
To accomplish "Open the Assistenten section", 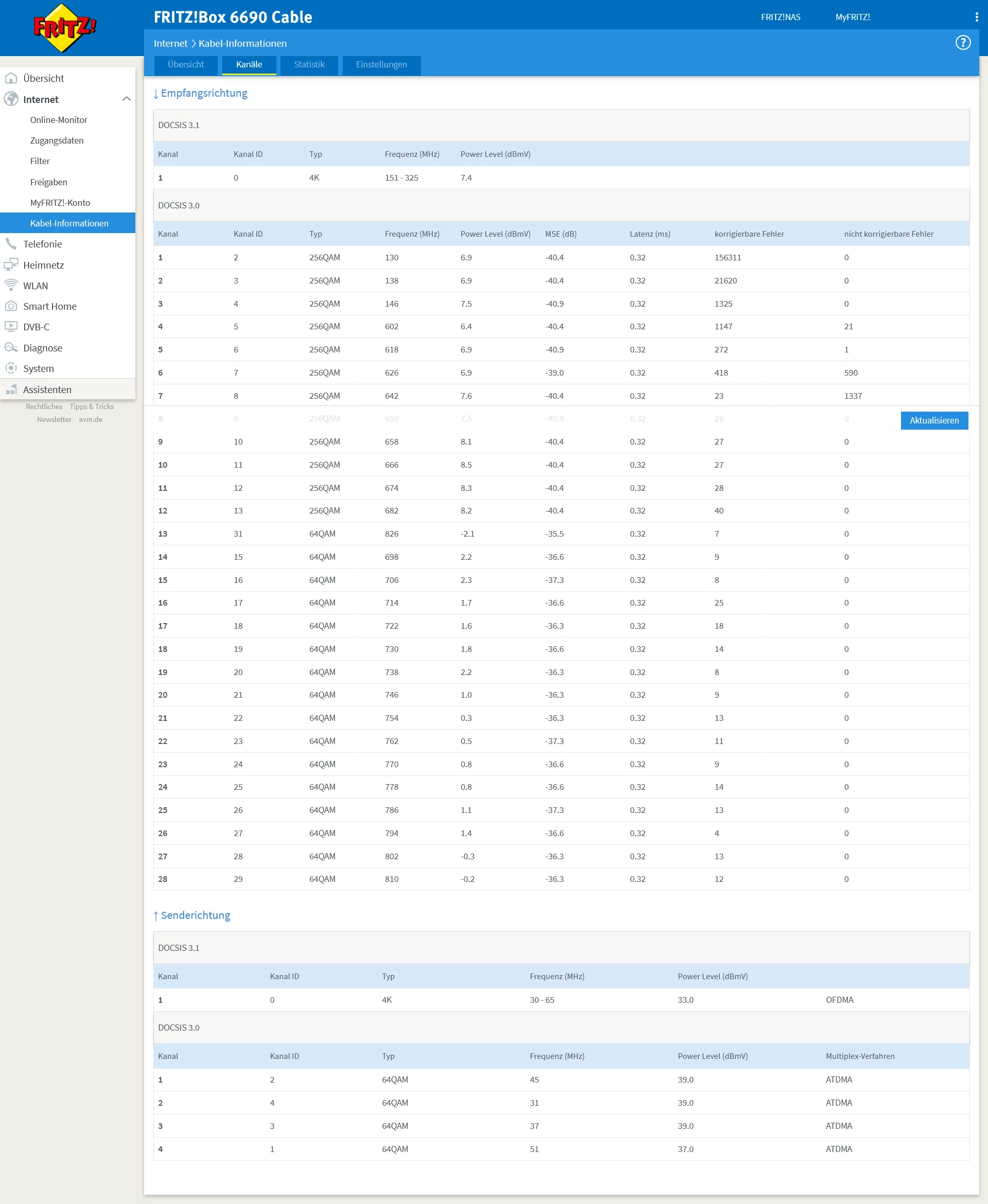I will tap(47, 390).
